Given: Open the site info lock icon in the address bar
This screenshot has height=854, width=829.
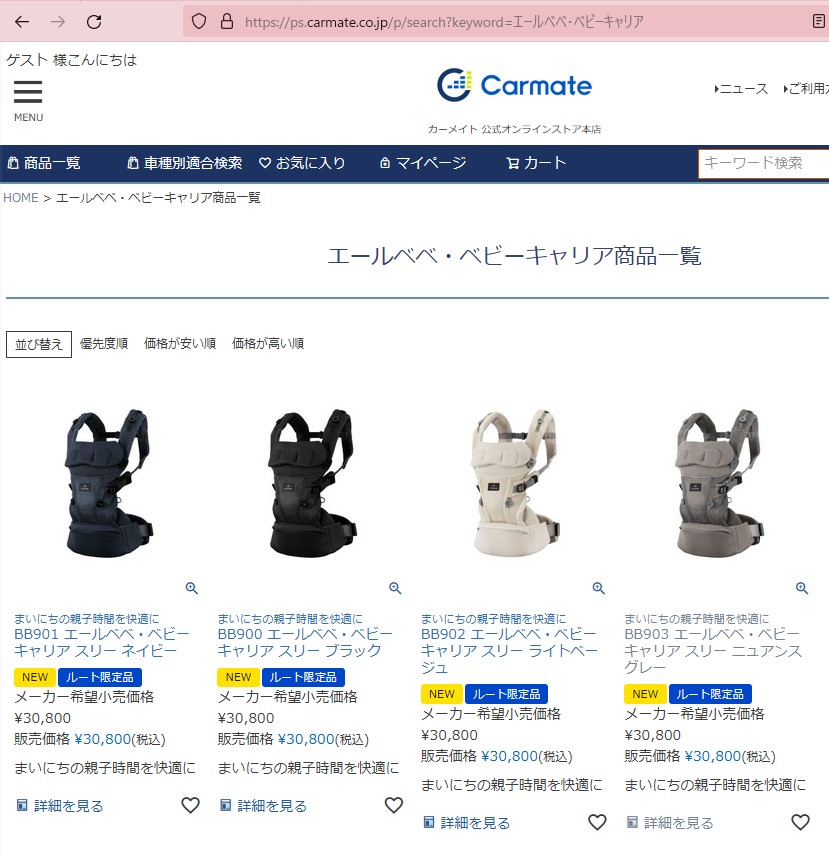Looking at the screenshot, I should click(x=227, y=22).
